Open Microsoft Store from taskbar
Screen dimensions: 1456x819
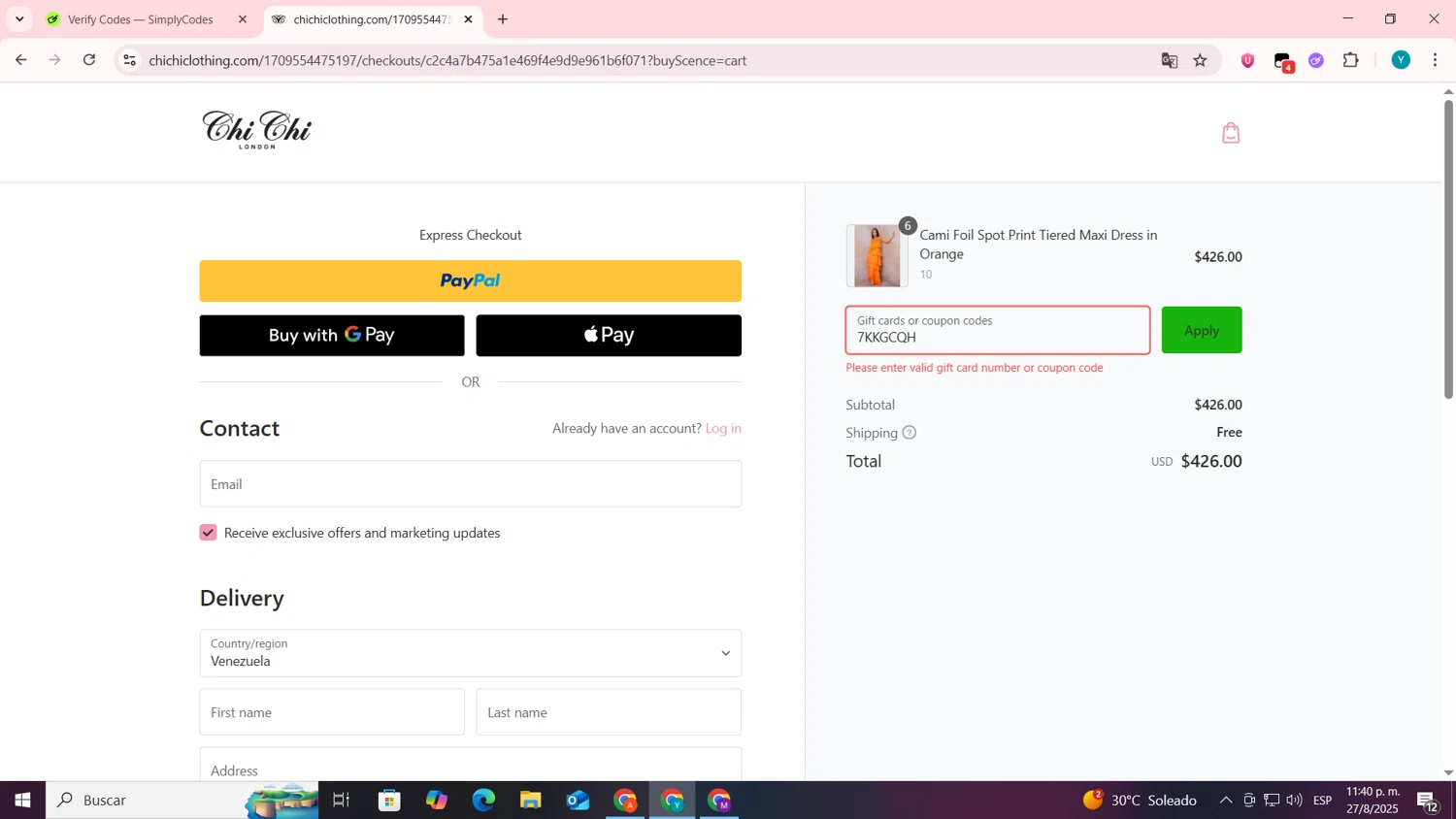[389, 801]
